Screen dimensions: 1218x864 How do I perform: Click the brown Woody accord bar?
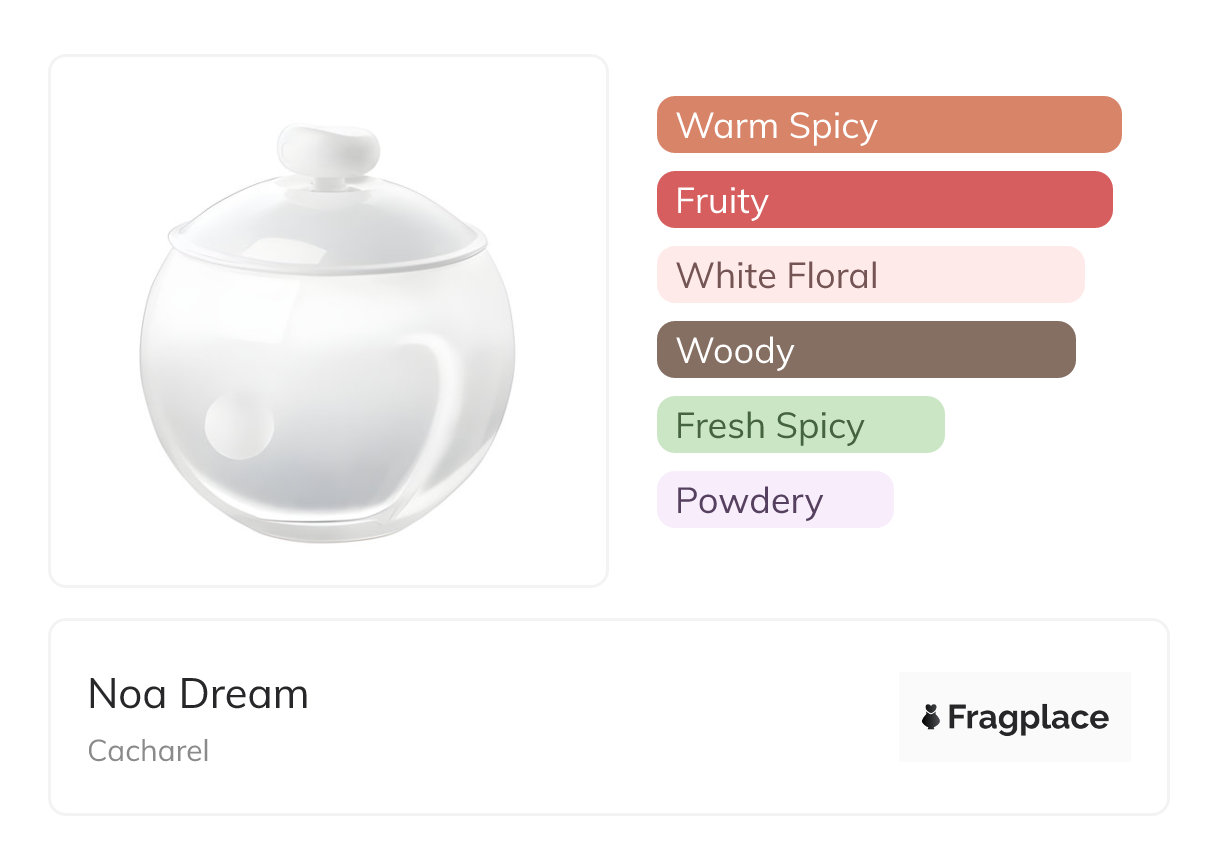pyautogui.click(x=865, y=350)
